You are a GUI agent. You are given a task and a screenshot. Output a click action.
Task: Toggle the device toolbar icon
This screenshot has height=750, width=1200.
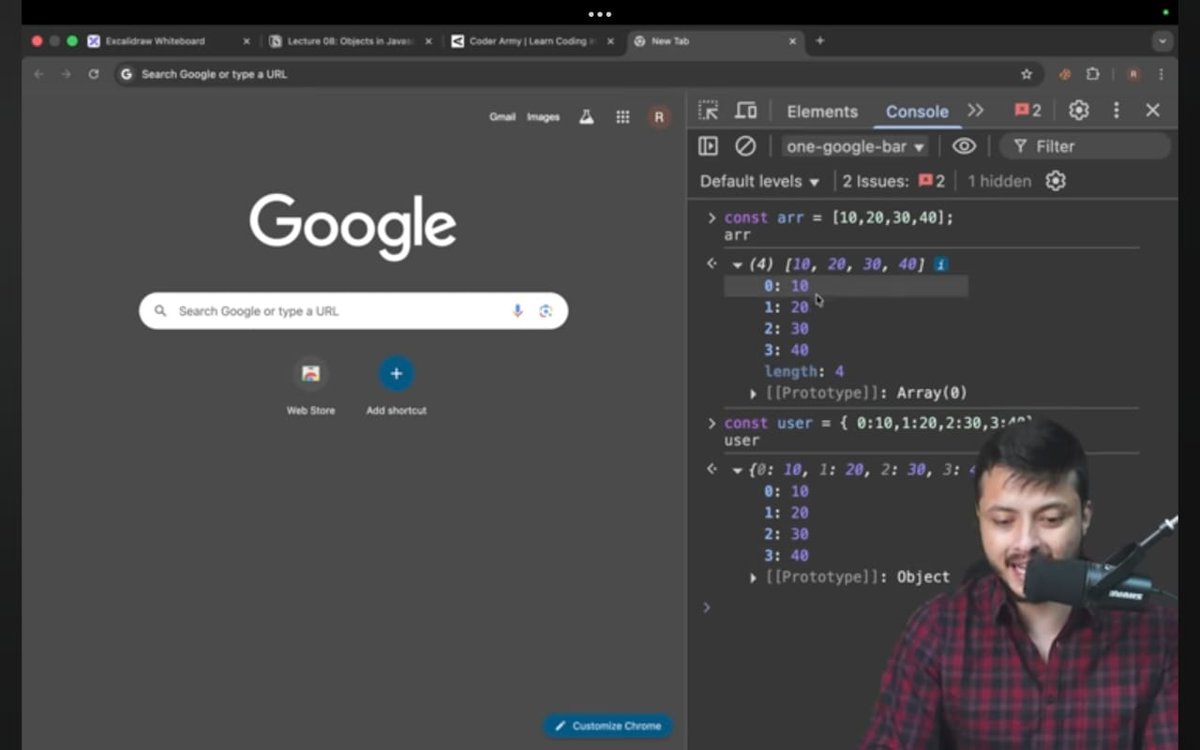pyautogui.click(x=746, y=111)
